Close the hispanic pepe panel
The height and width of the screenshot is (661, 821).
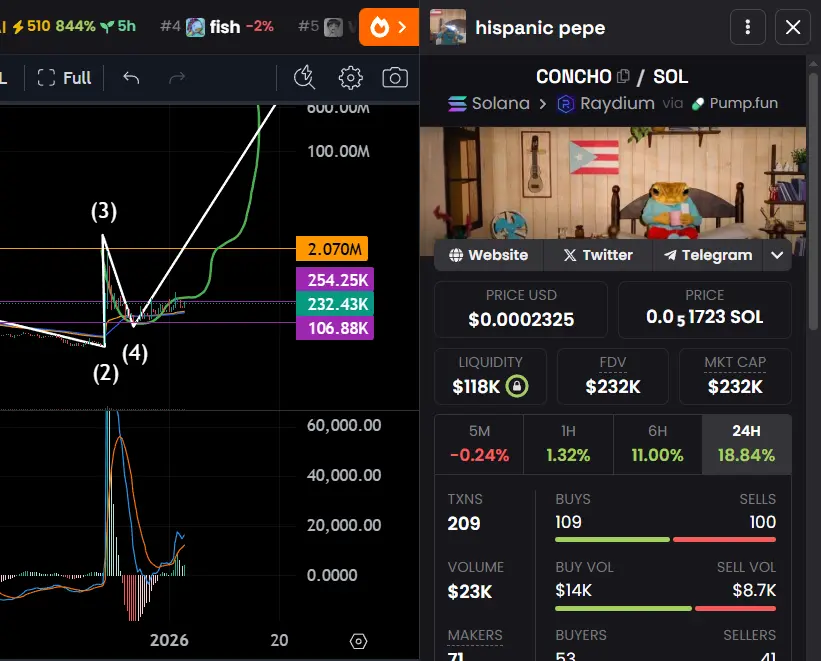[x=793, y=27]
